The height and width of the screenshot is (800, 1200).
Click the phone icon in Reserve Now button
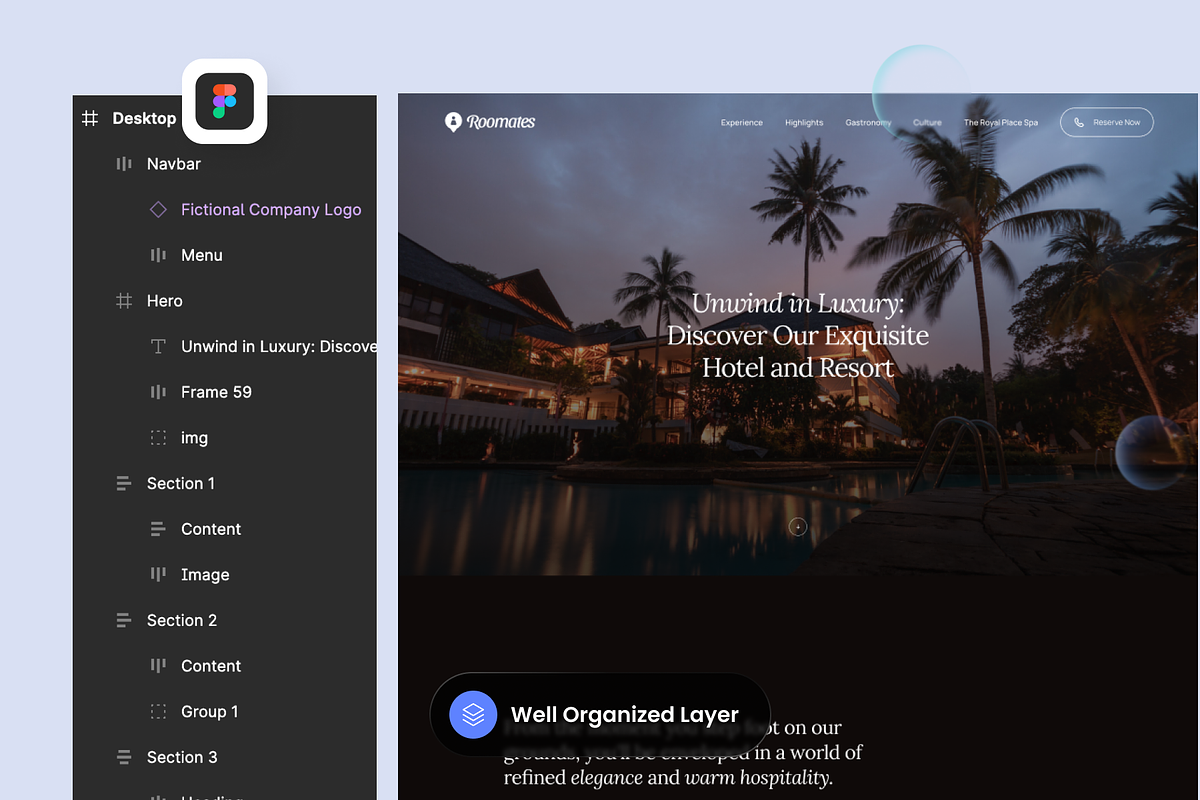click(1079, 123)
